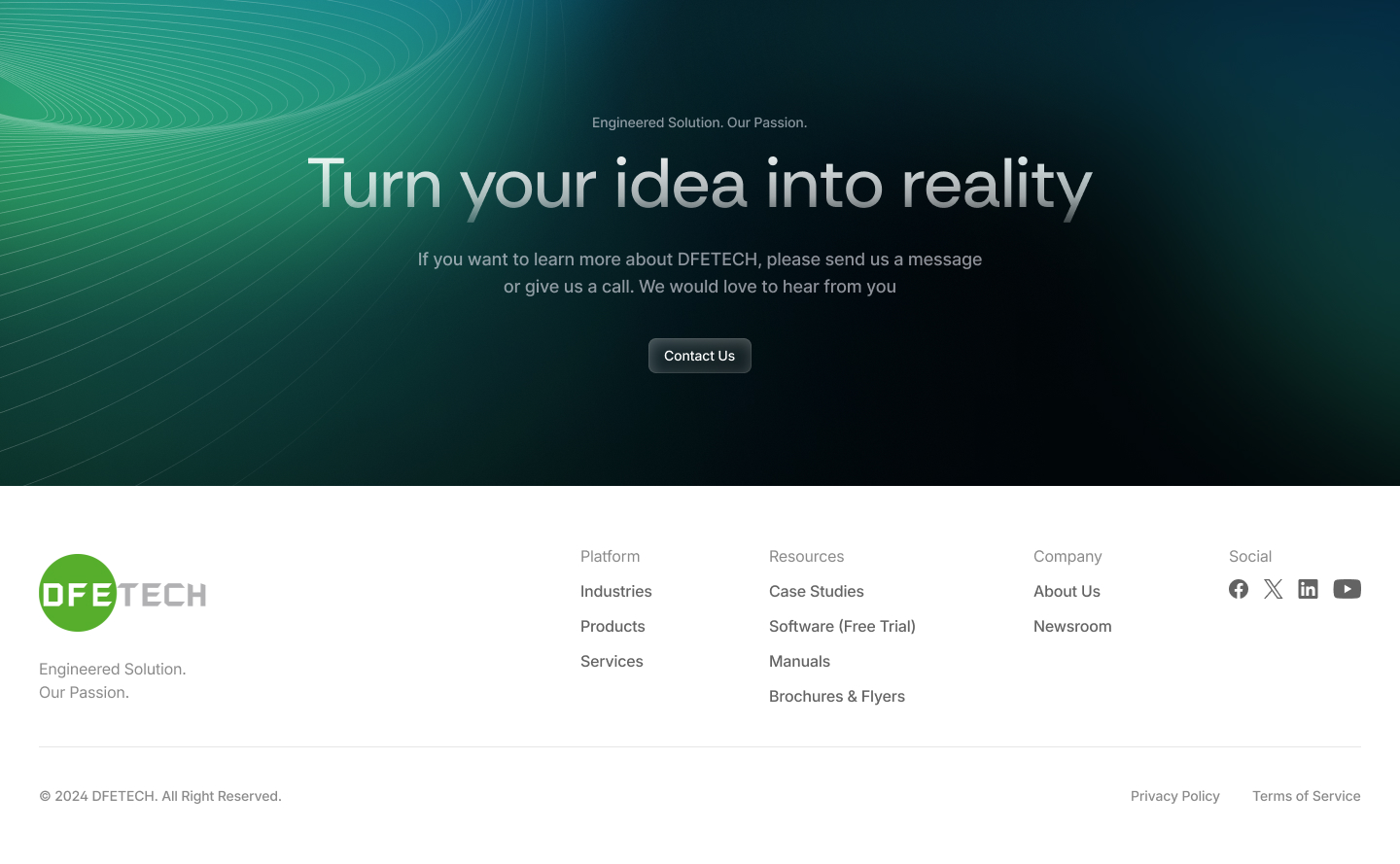
Task: Click the paragraph beginning 'If you want to learn more'
Action: (x=700, y=273)
